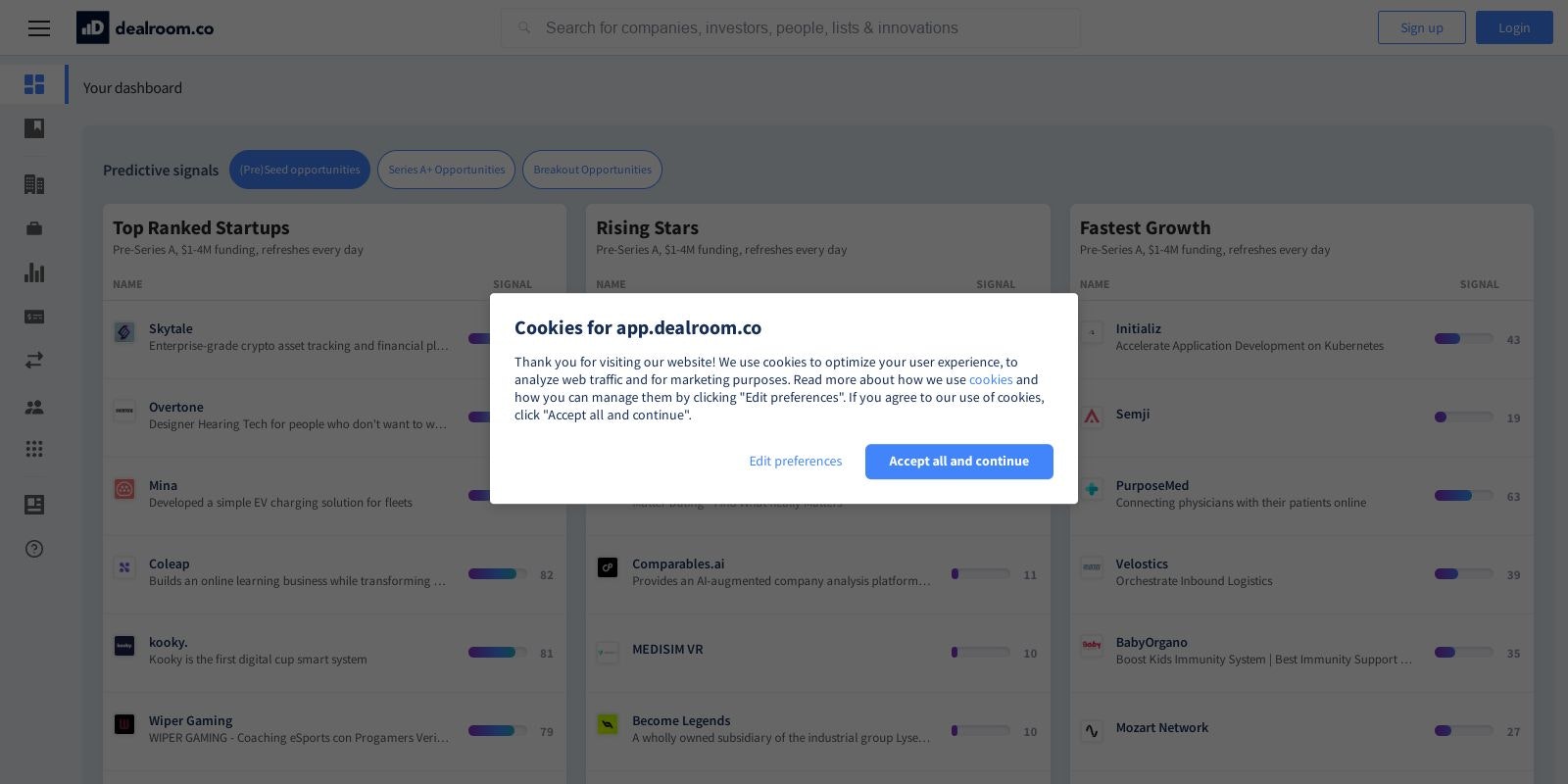The width and height of the screenshot is (1568, 784).
Task: Click the Mina company logo
Action: (124, 489)
